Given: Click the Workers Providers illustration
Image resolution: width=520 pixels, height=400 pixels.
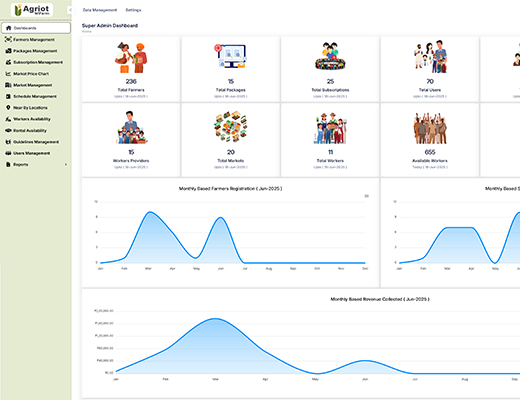Looking at the screenshot, I should (131, 127).
